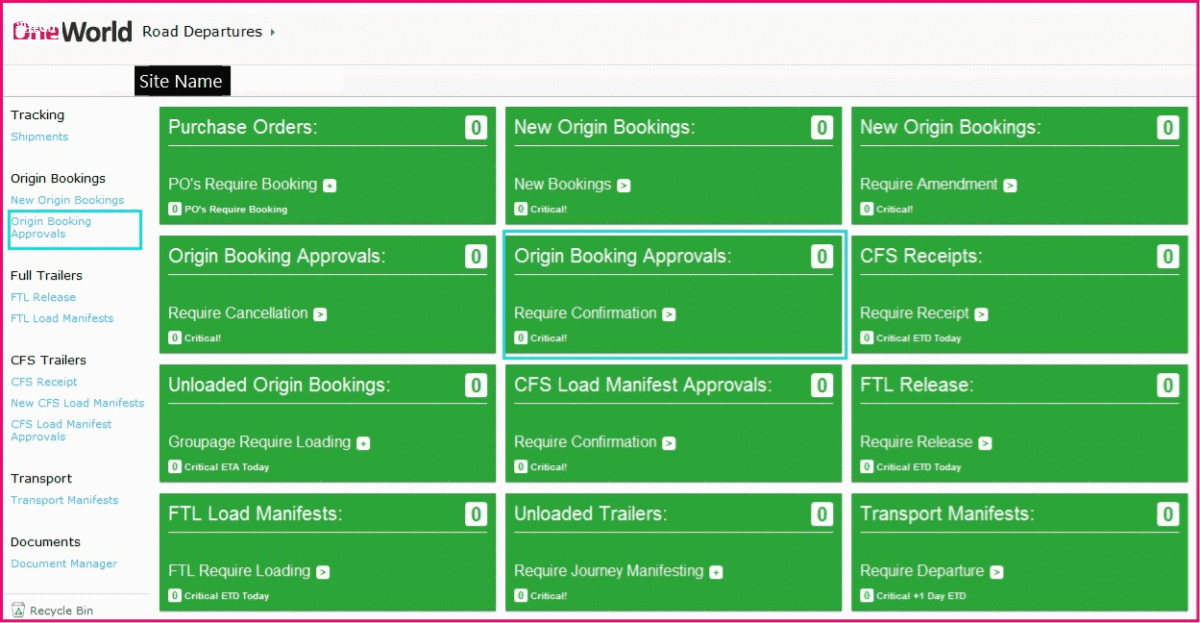Click the zero counter on Purchase Orders tile
Screen dimensions: 1200x623
[x=478, y=127]
